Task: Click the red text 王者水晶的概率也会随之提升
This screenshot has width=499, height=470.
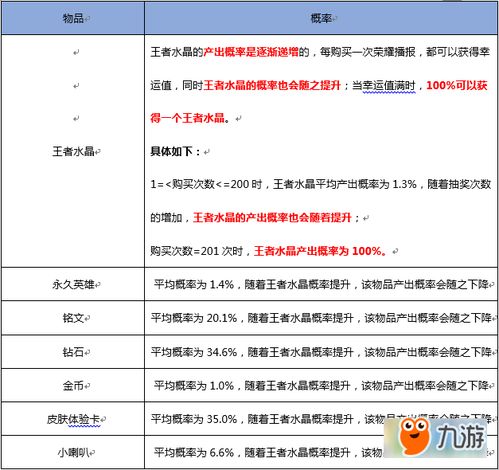Action: coord(272,85)
